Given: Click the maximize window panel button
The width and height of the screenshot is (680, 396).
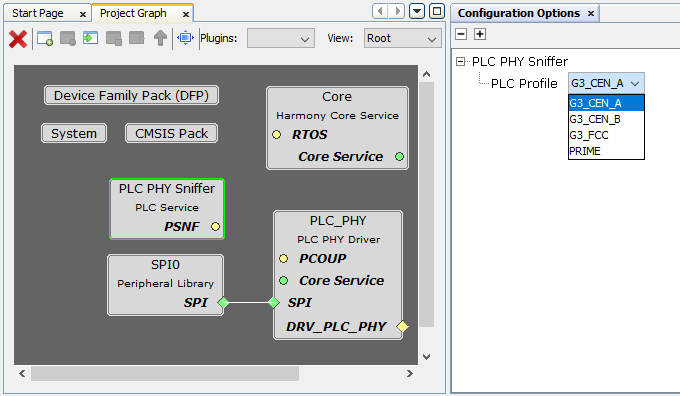Looking at the screenshot, I should click(437, 11).
